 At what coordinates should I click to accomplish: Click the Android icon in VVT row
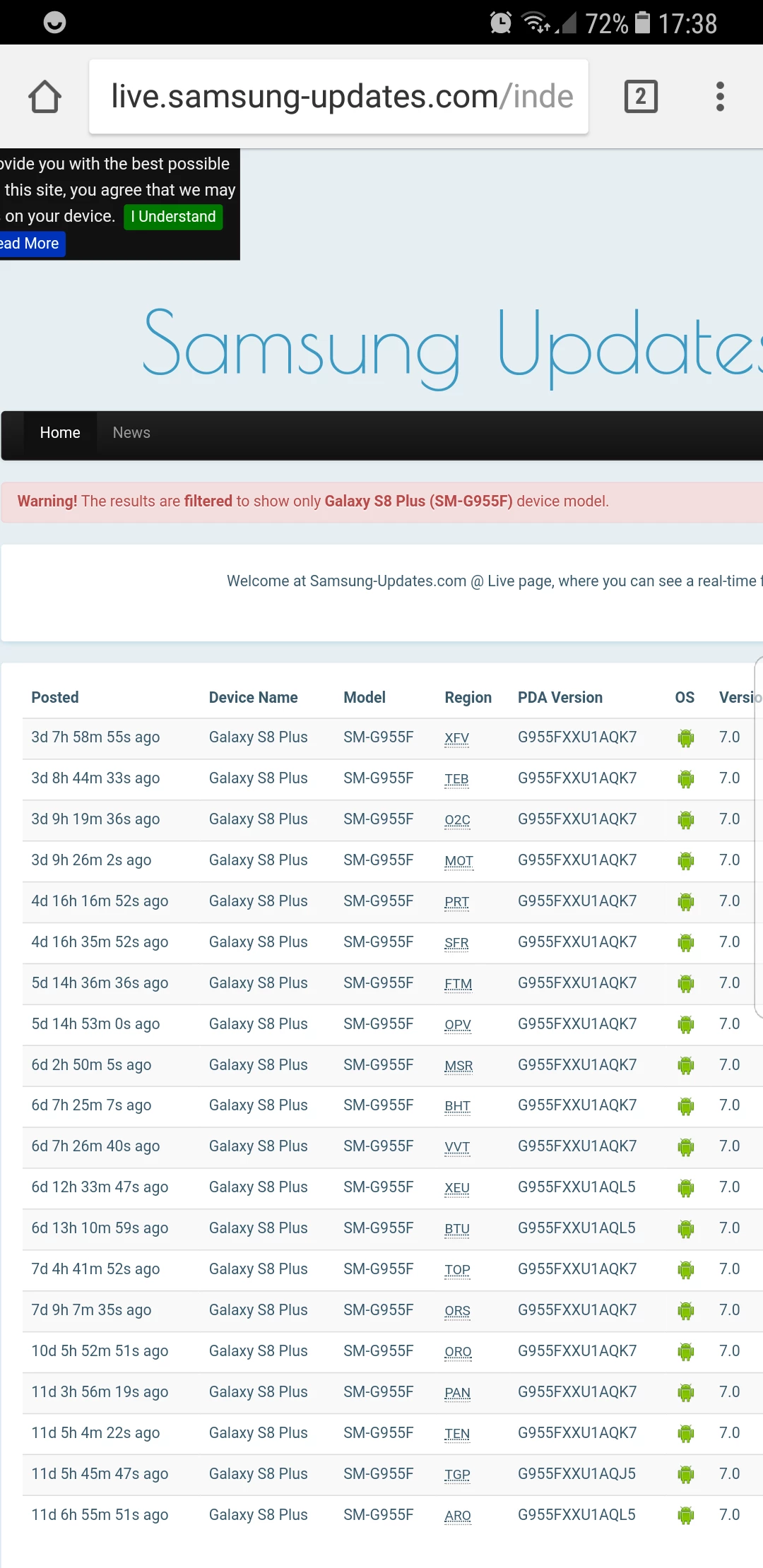coord(685,1147)
